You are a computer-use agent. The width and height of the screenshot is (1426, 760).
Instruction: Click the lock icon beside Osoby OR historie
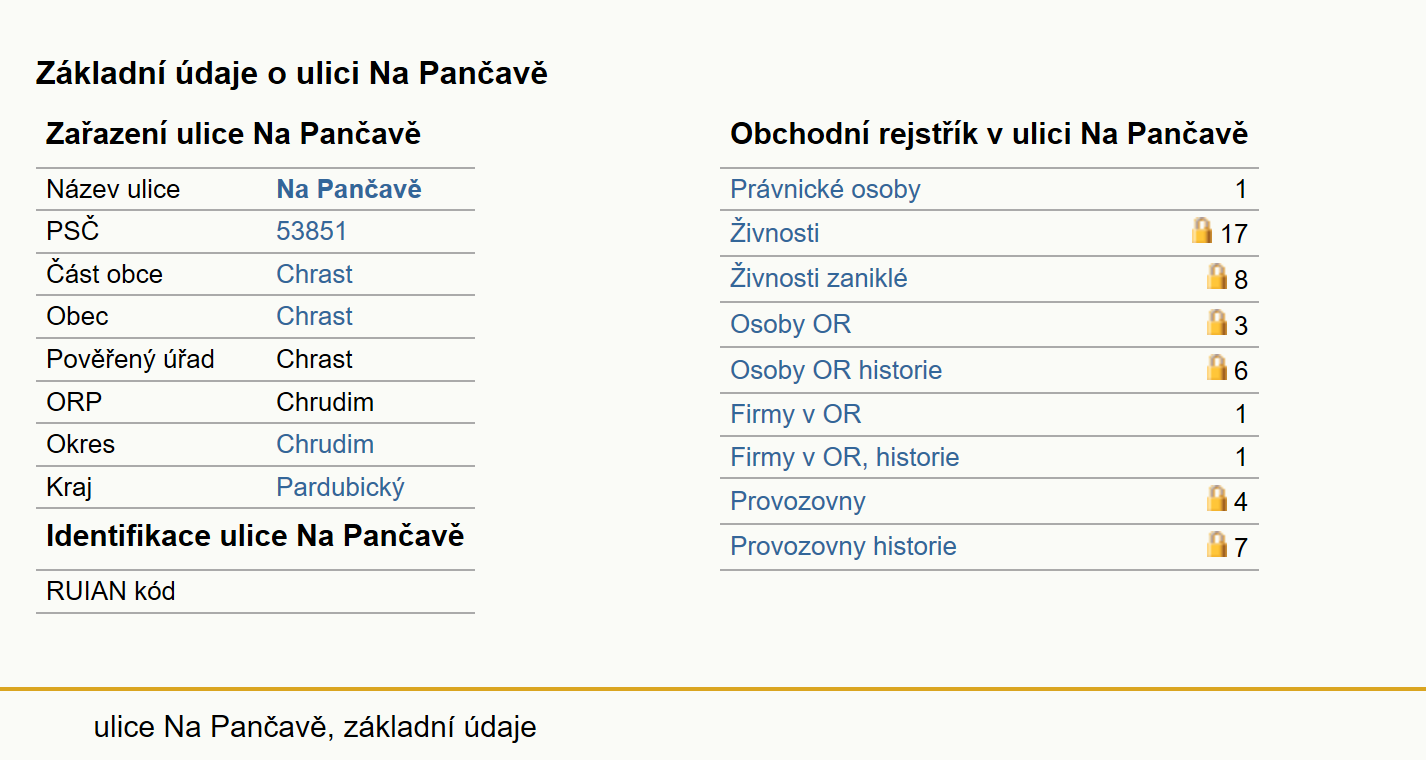(x=1216, y=367)
